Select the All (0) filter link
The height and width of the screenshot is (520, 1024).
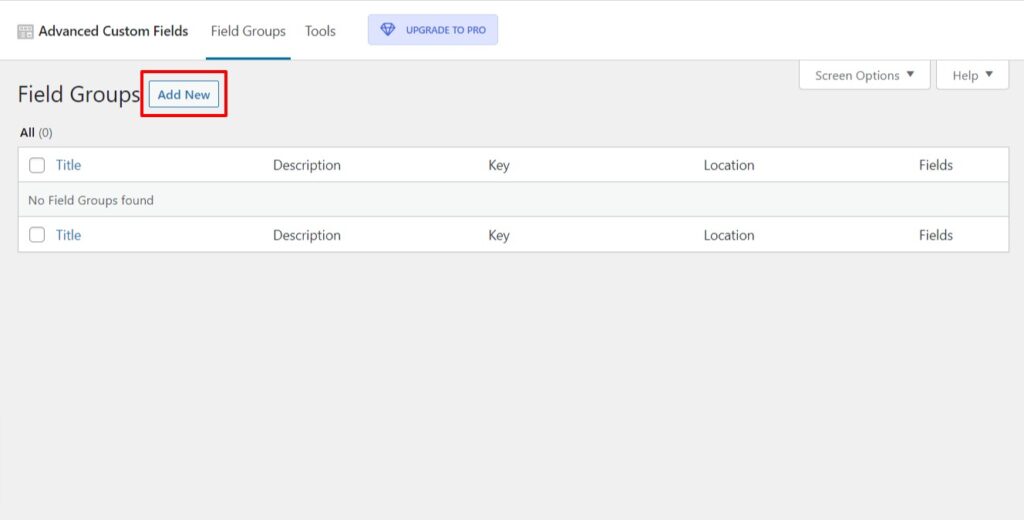point(36,132)
